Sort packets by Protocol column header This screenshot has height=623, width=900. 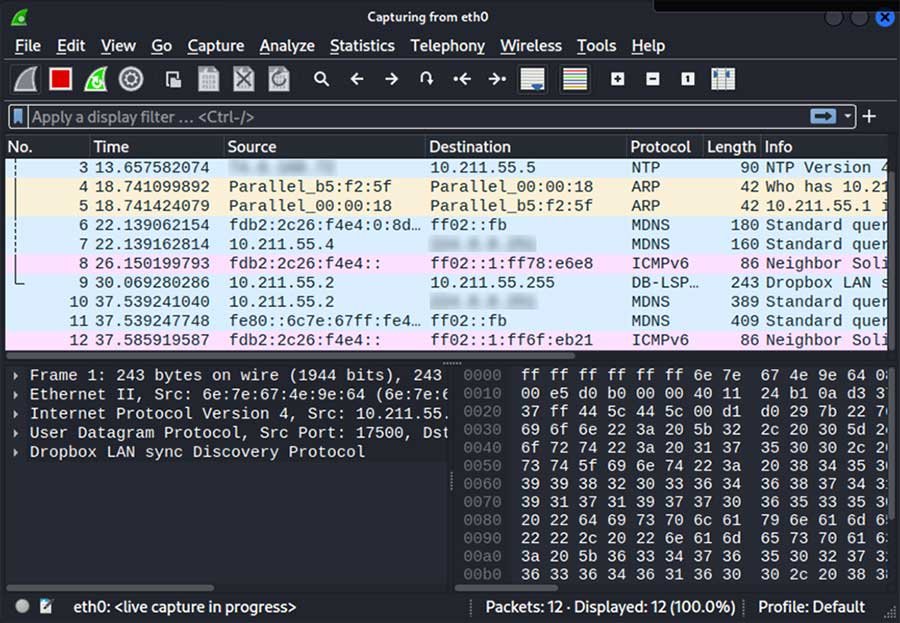tap(660, 147)
